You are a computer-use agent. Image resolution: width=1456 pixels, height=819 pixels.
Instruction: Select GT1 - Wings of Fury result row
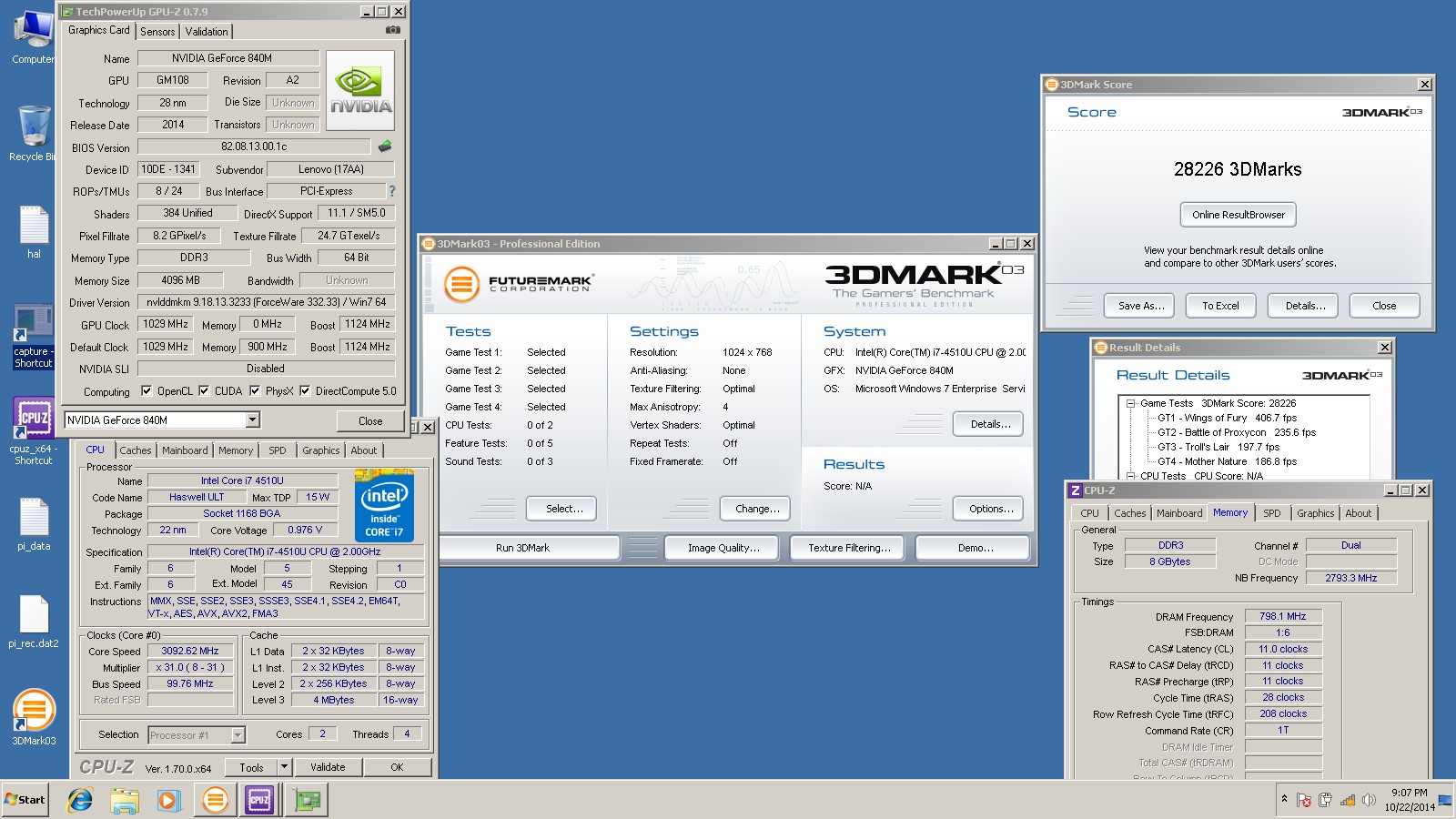click(1227, 418)
